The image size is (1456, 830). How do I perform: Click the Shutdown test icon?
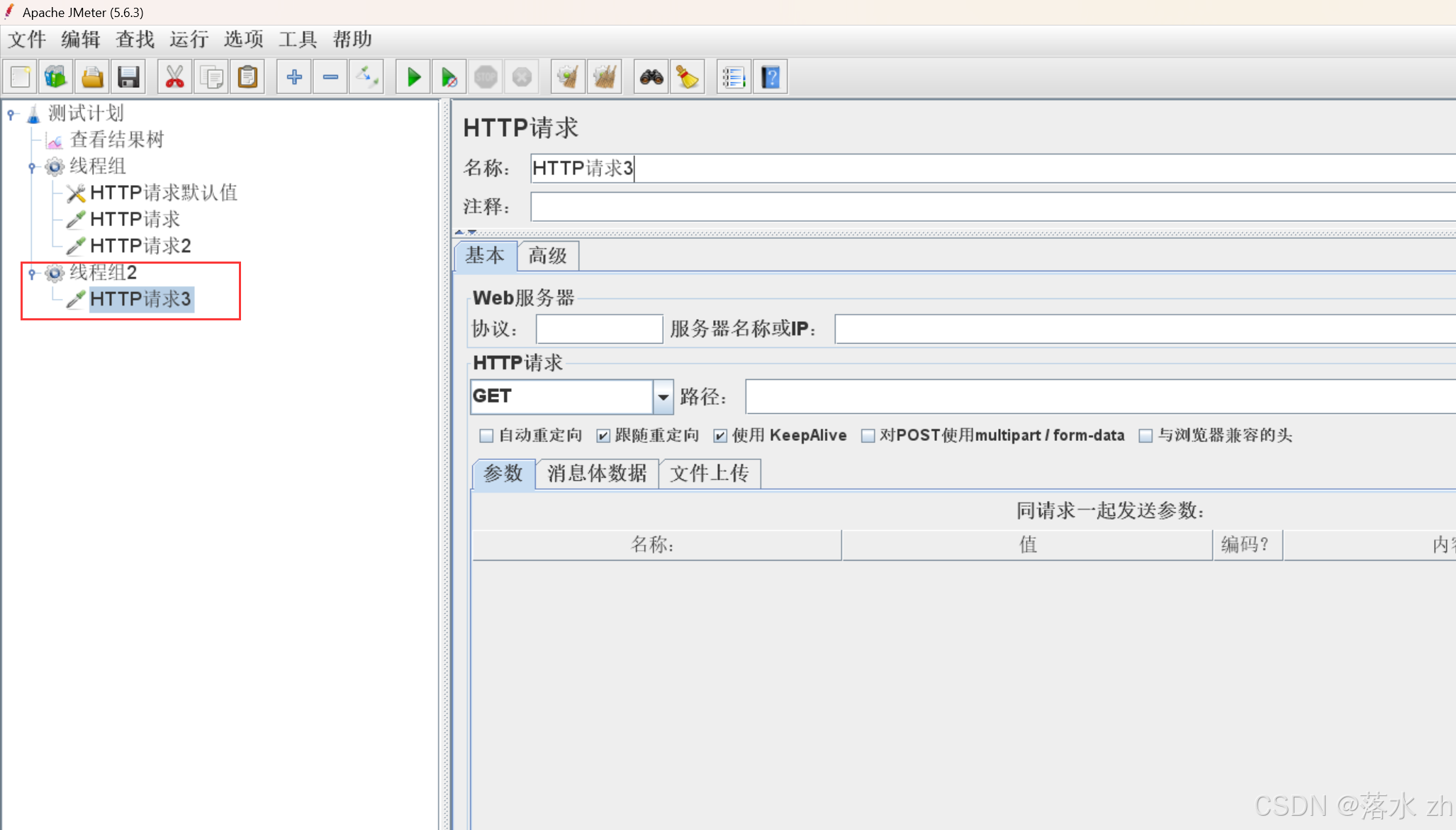tap(522, 77)
